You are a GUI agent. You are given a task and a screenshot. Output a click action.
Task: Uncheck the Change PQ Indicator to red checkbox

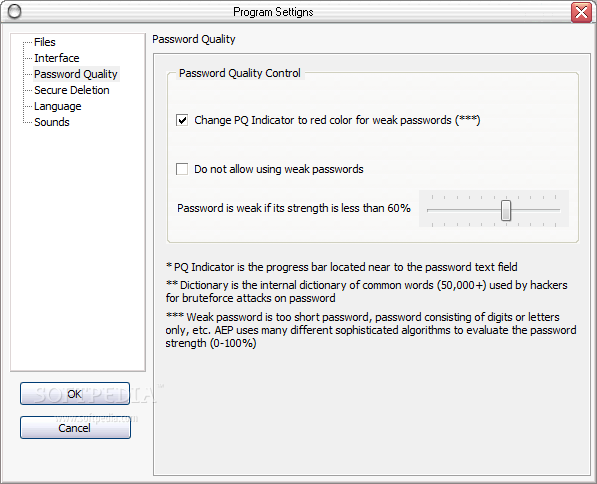(x=182, y=120)
